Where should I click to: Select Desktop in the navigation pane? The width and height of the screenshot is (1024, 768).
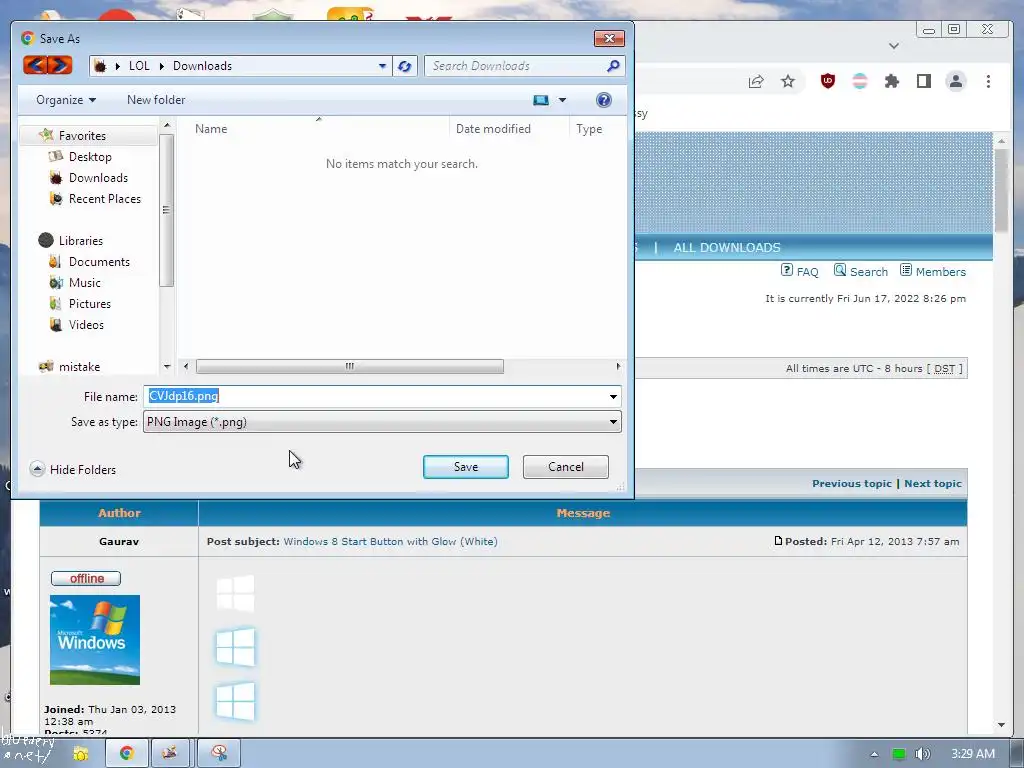point(90,157)
